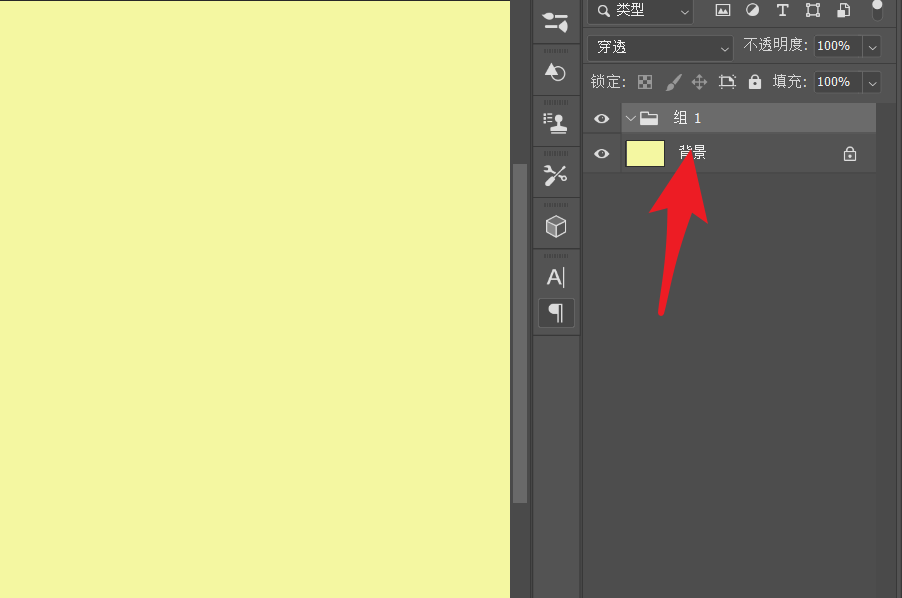The height and width of the screenshot is (598, 902).
Task: Open the Tool Presets panel icon
Action: click(x=556, y=175)
